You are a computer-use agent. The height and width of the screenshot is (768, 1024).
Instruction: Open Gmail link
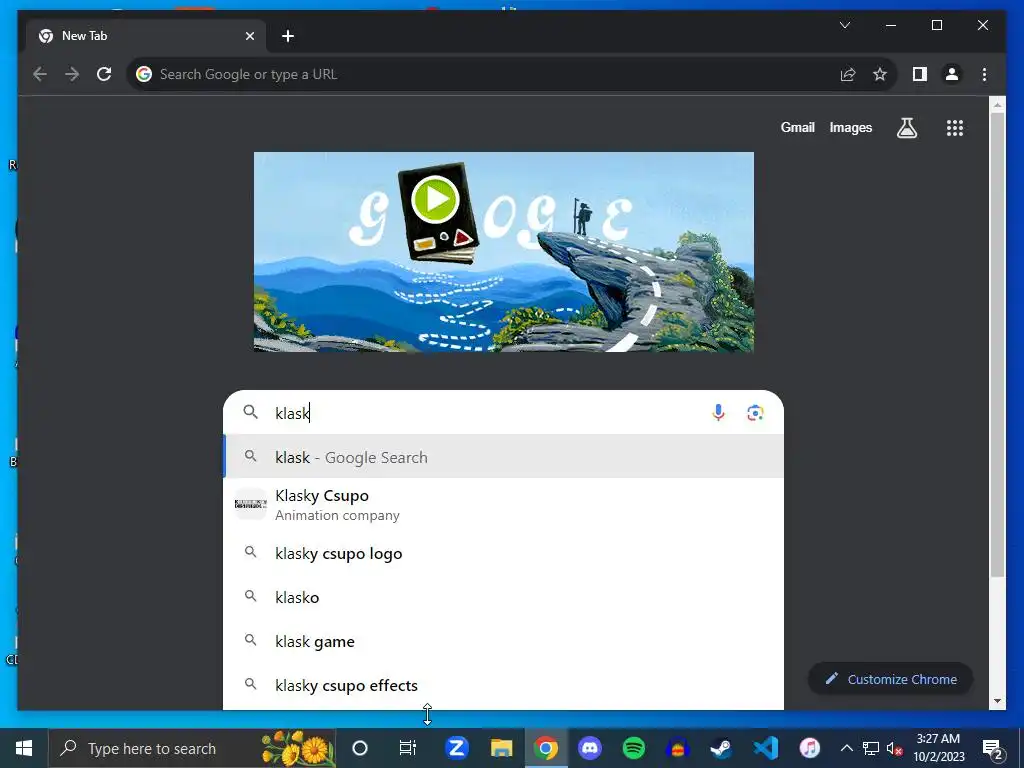pos(797,128)
